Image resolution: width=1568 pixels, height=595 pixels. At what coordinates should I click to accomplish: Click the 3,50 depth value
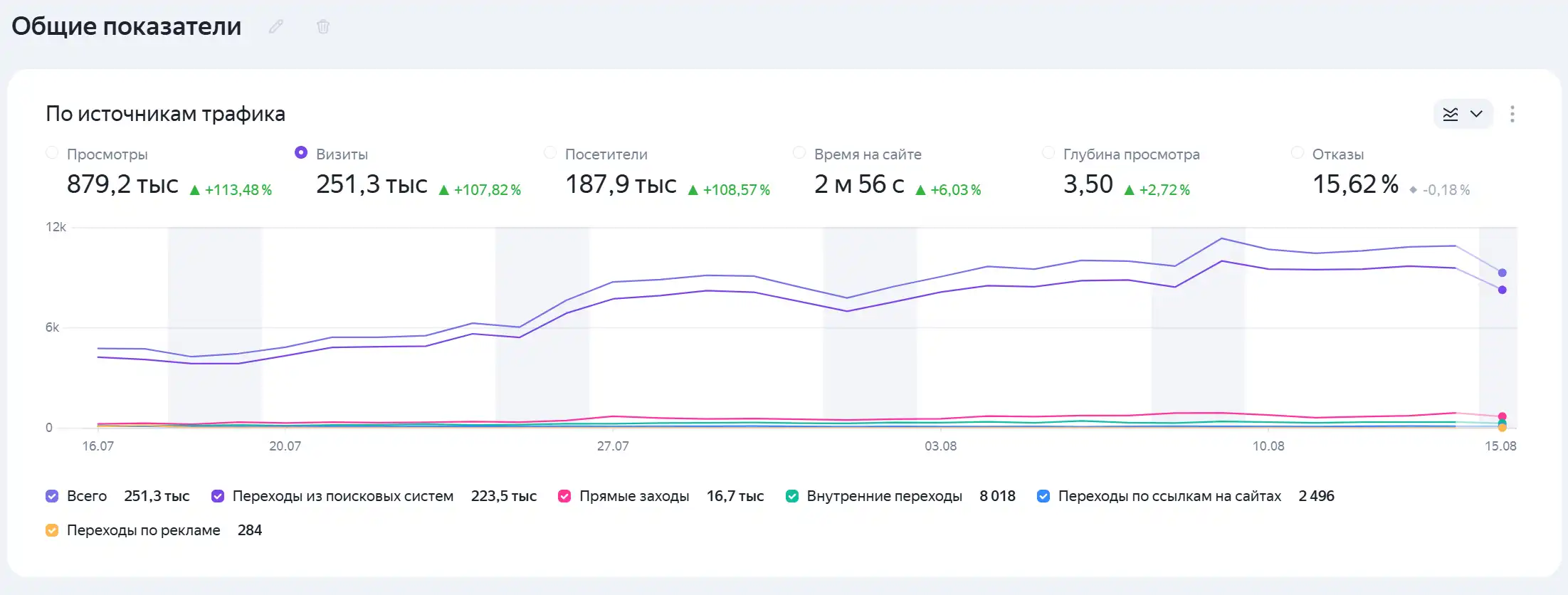pos(1088,184)
